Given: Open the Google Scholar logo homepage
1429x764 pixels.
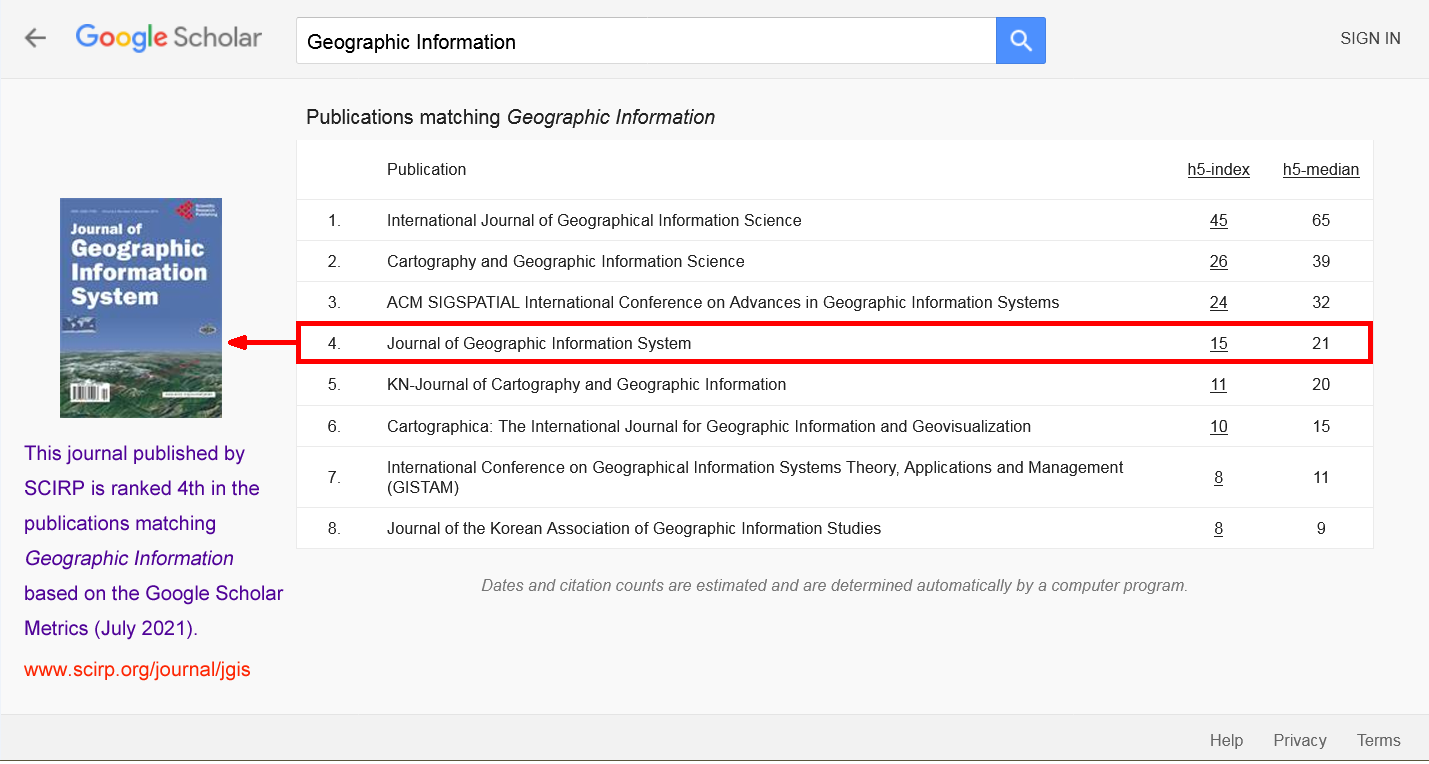Looking at the screenshot, I should coord(168,38).
